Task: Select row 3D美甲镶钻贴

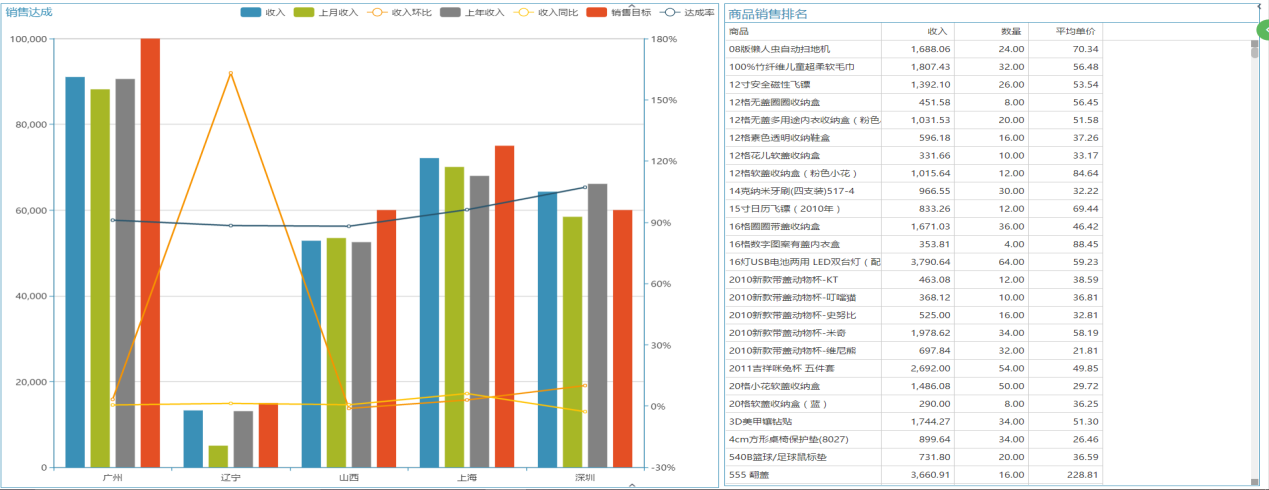Action: (914, 422)
